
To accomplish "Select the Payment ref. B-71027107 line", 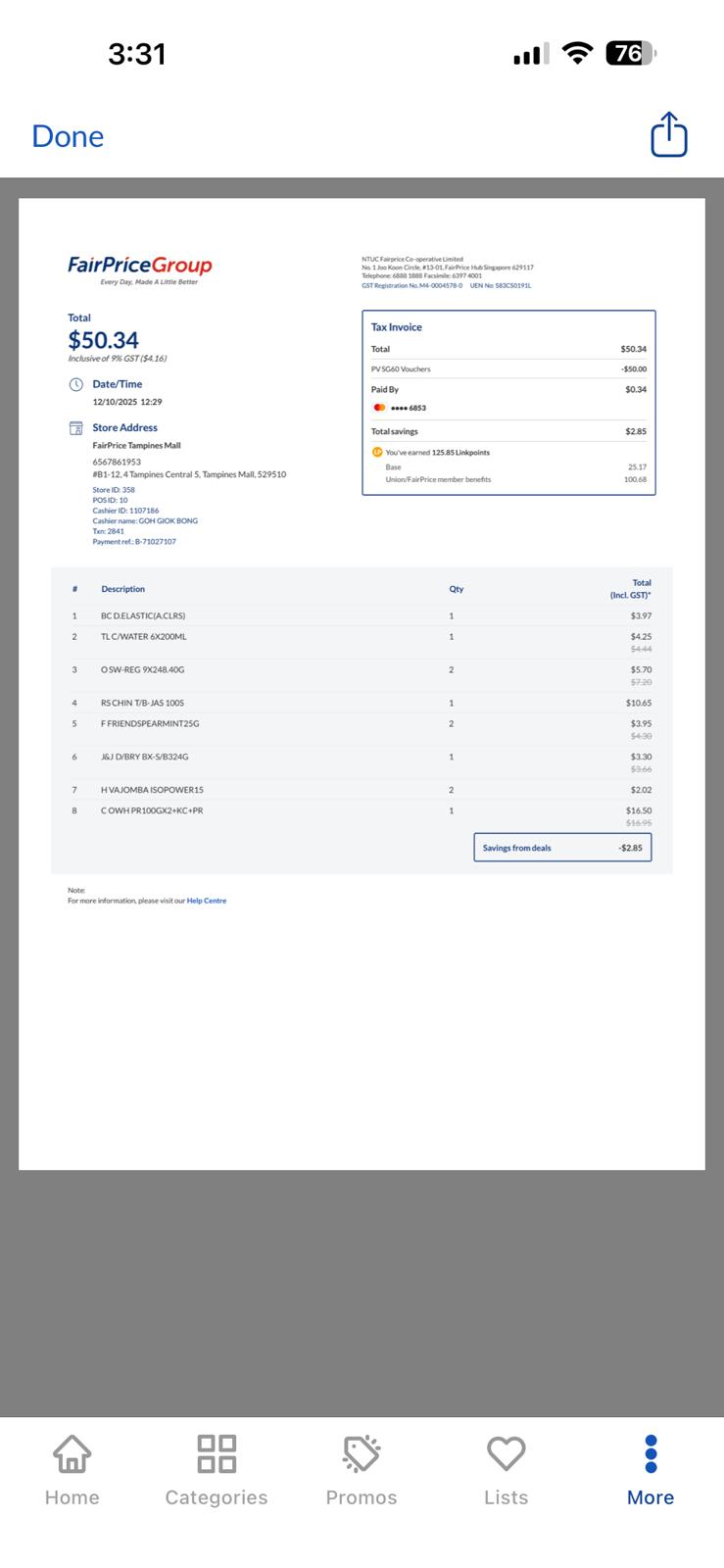I will 134,541.
